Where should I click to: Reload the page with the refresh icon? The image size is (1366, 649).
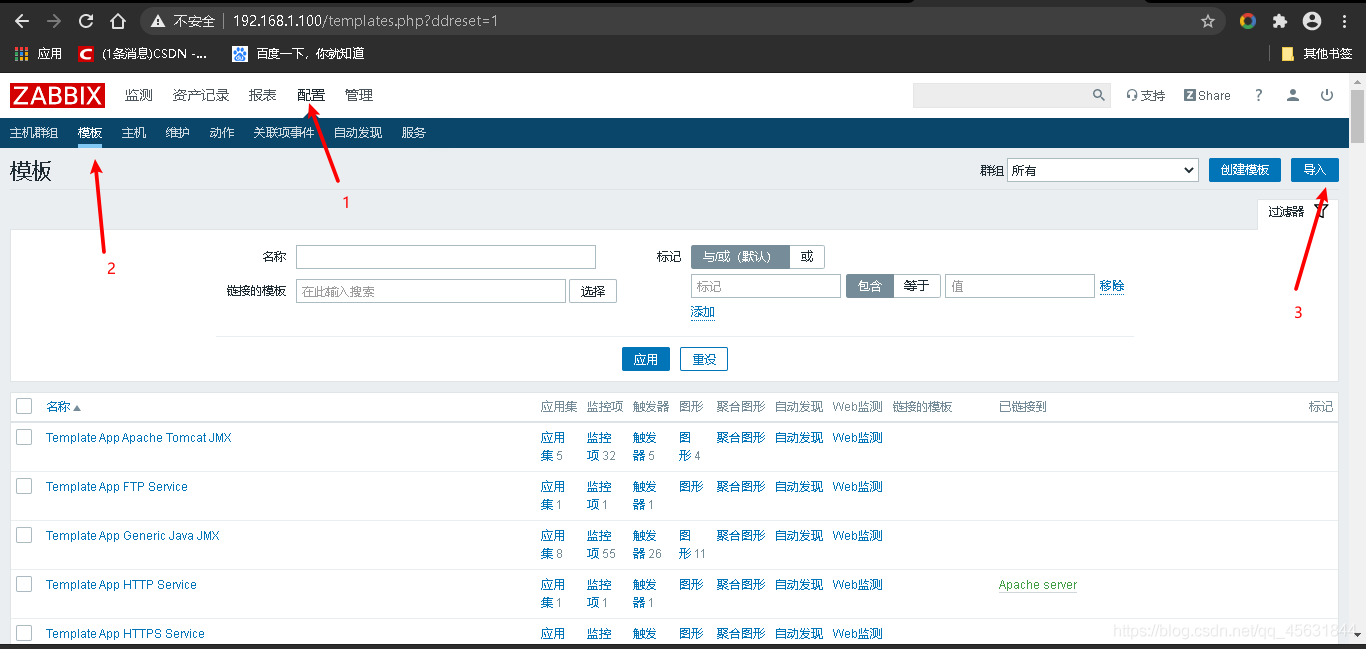click(x=86, y=21)
